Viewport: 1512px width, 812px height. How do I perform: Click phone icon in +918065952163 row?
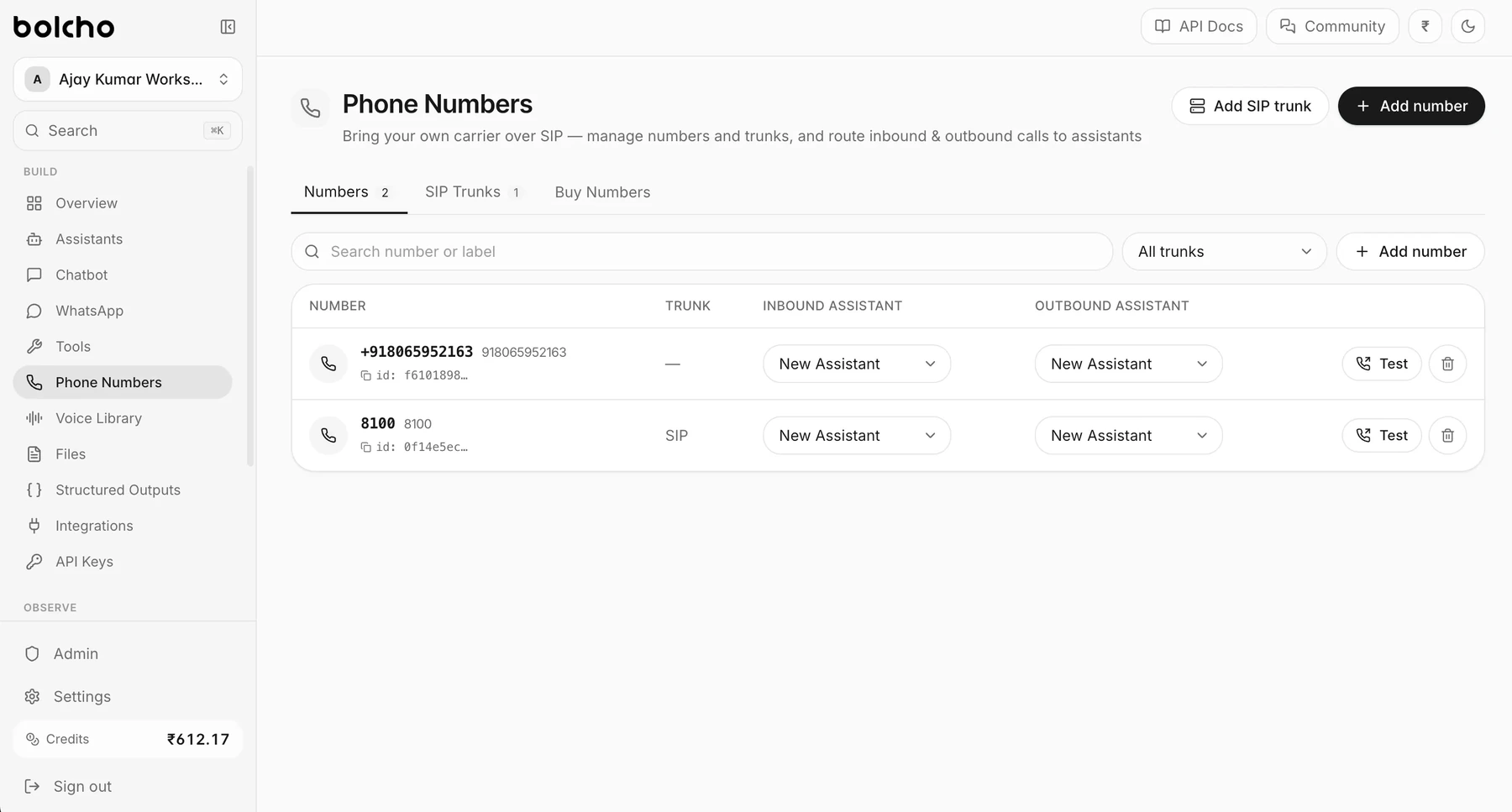(x=328, y=364)
